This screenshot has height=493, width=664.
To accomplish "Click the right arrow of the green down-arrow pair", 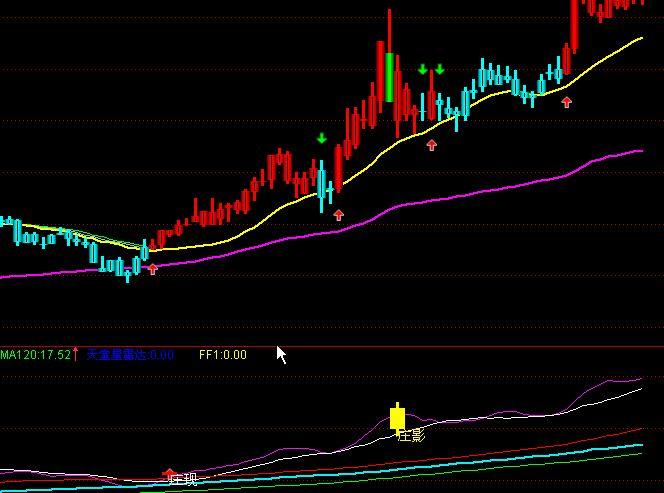I will pos(439,69).
